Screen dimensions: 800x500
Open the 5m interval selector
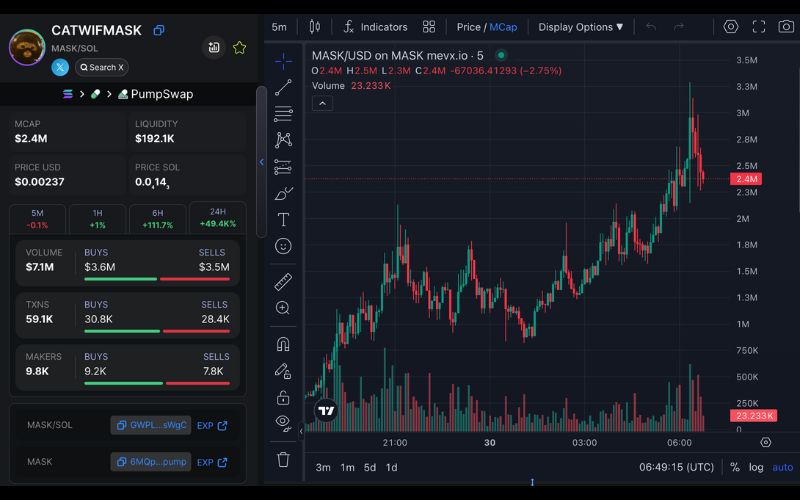(x=279, y=27)
